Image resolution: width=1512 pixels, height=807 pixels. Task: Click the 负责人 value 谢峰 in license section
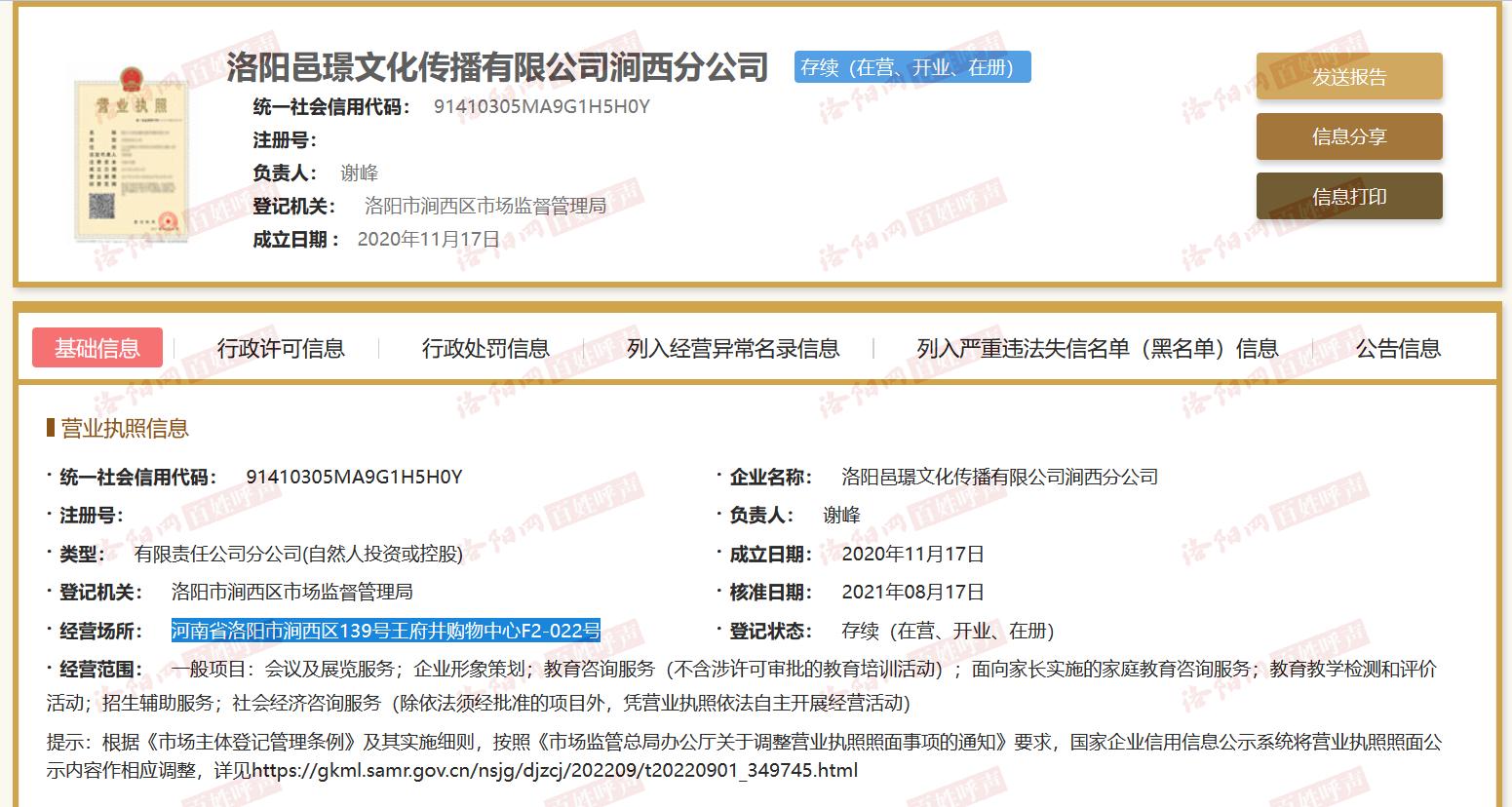pos(841,515)
